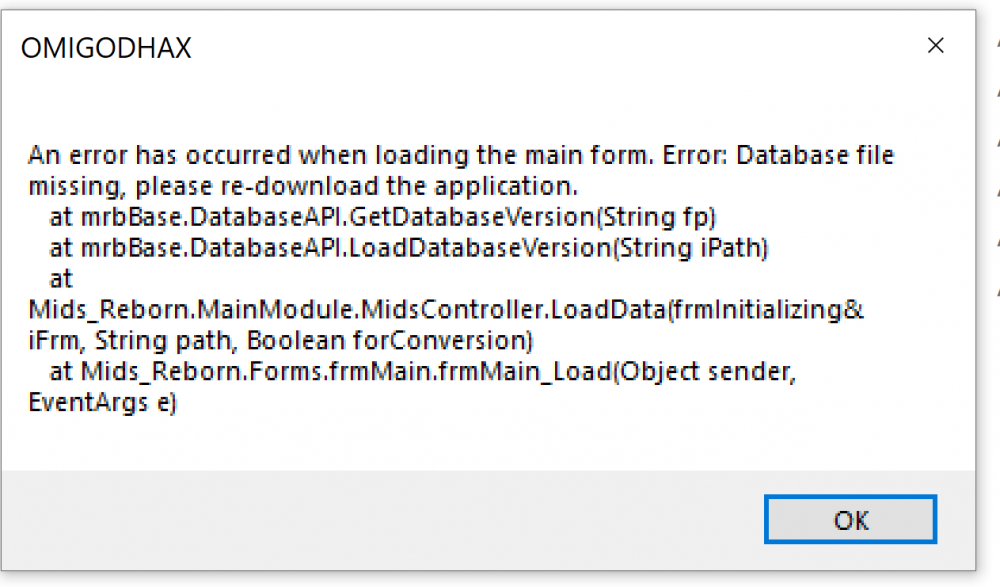Click the OK button
This screenshot has width=1000, height=587.
point(849,520)
